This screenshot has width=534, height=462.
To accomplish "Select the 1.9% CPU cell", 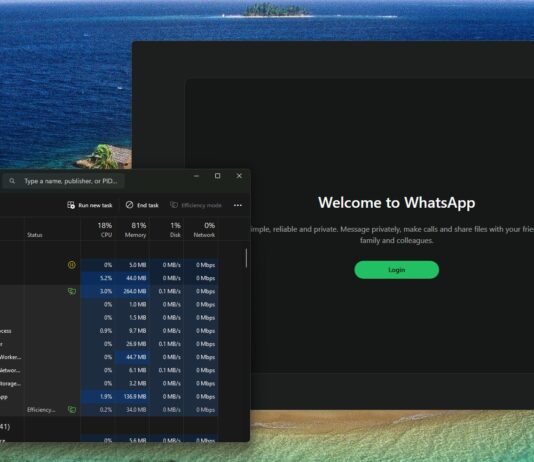I will point(98,396).
